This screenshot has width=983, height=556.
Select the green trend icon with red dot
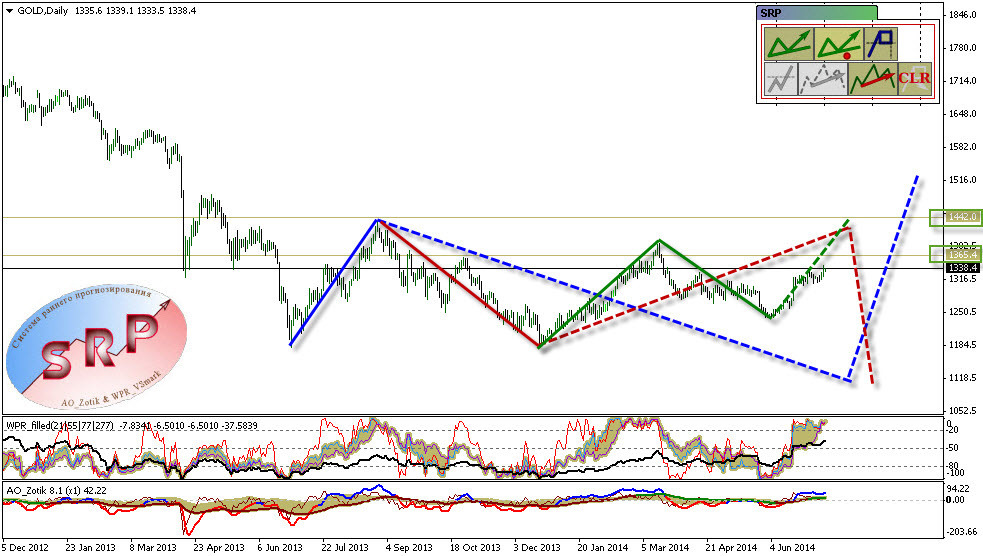[837, 43]
